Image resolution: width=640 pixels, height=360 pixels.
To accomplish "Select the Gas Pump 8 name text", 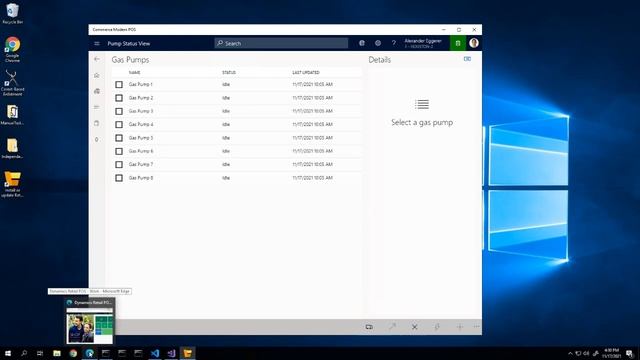I will pos(141,178).
